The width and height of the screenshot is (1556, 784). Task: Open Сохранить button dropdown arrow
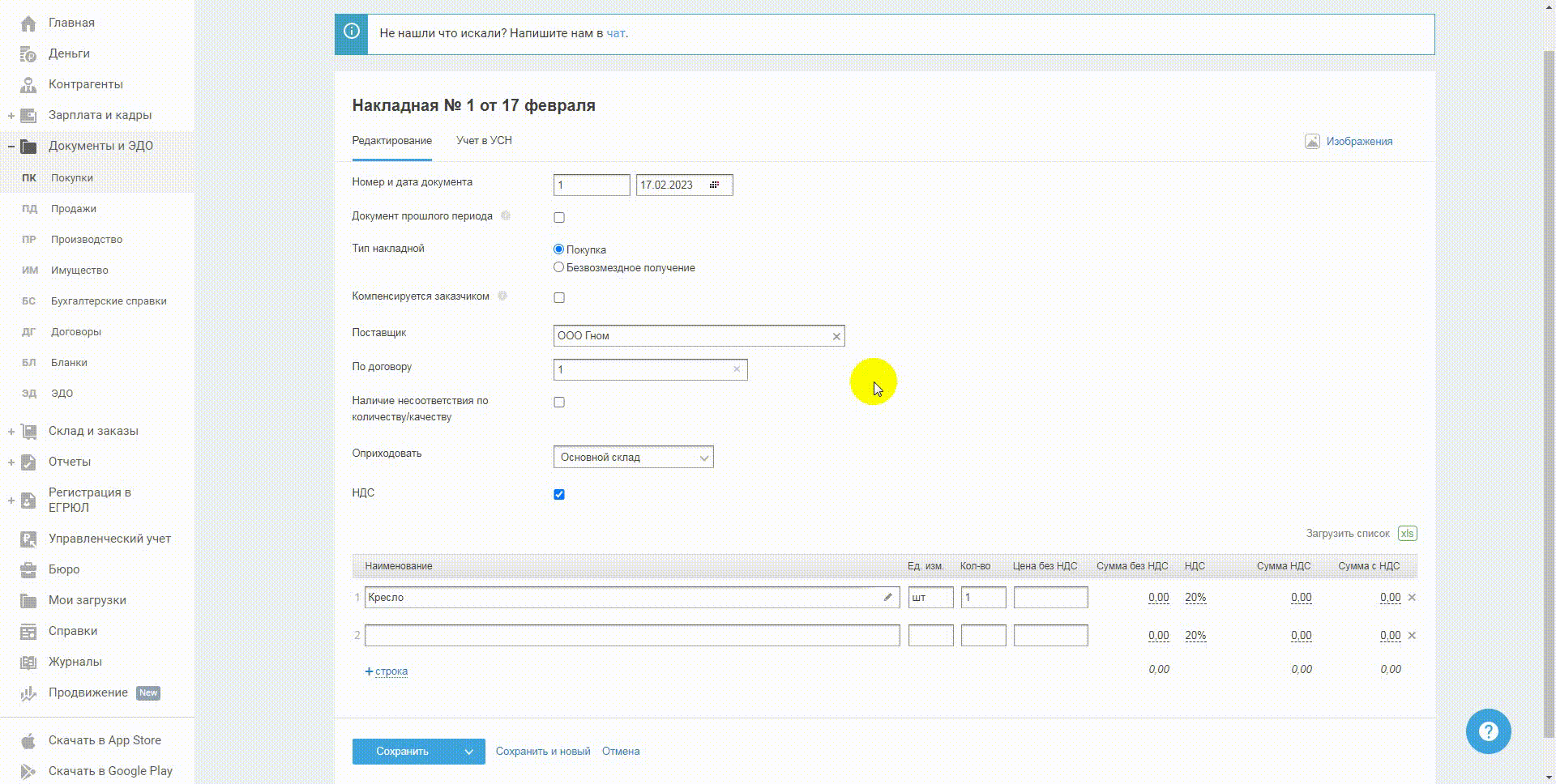pos(468,752)
